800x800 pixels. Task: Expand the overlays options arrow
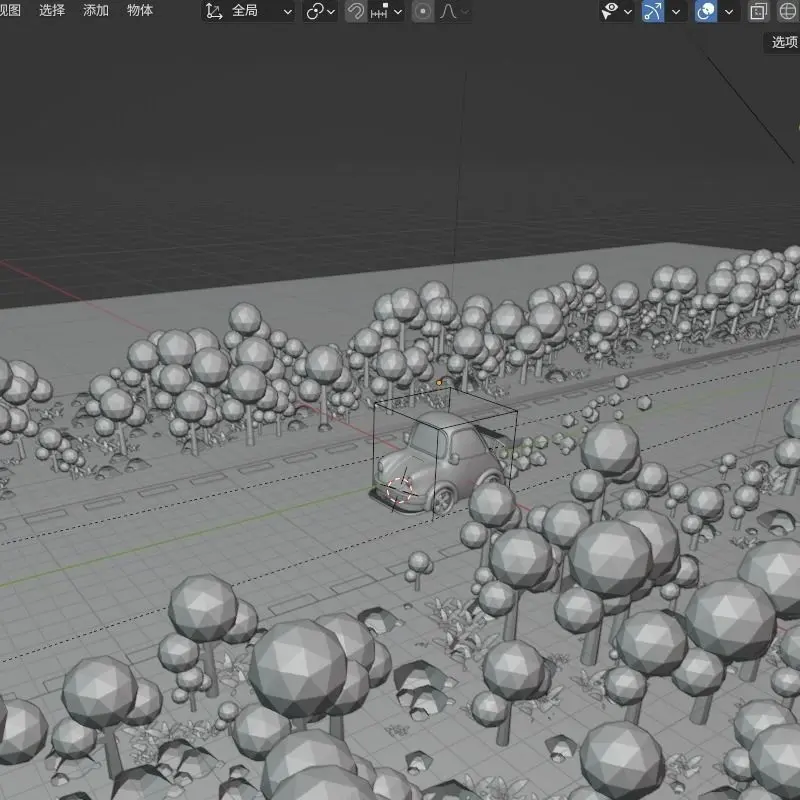point(729,11)
